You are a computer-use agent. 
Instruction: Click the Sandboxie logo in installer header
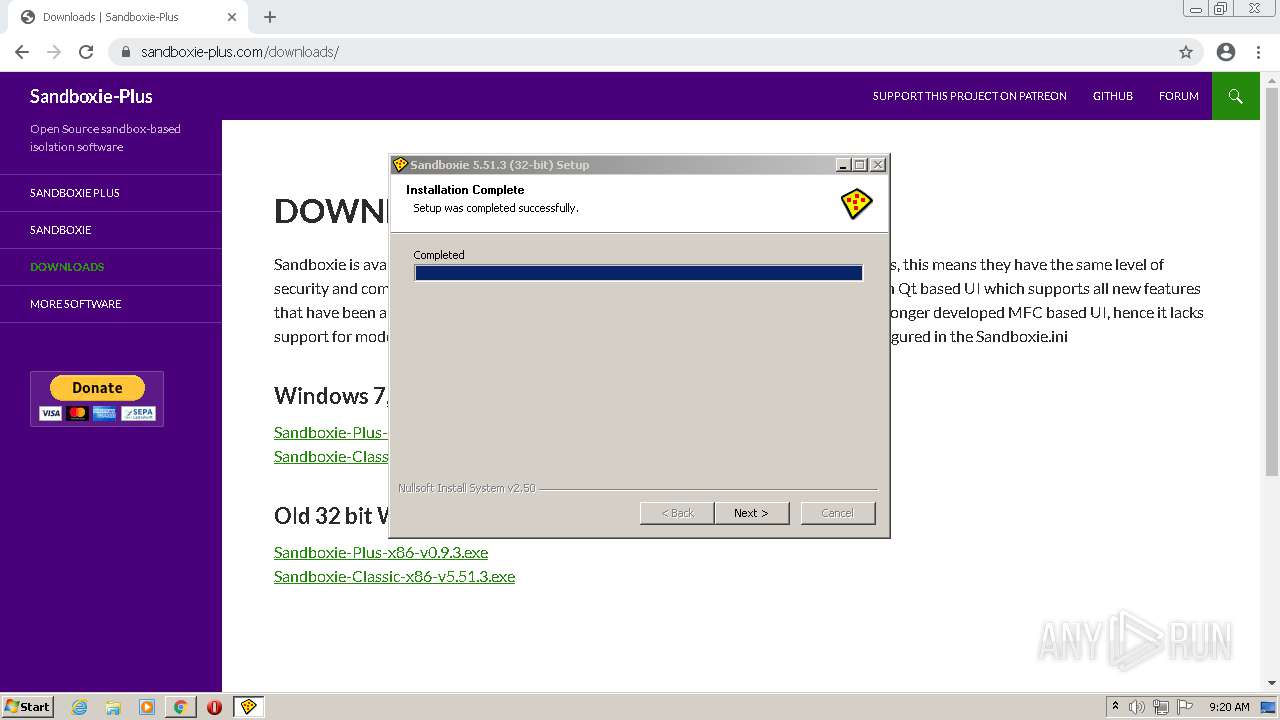[856, 204]
